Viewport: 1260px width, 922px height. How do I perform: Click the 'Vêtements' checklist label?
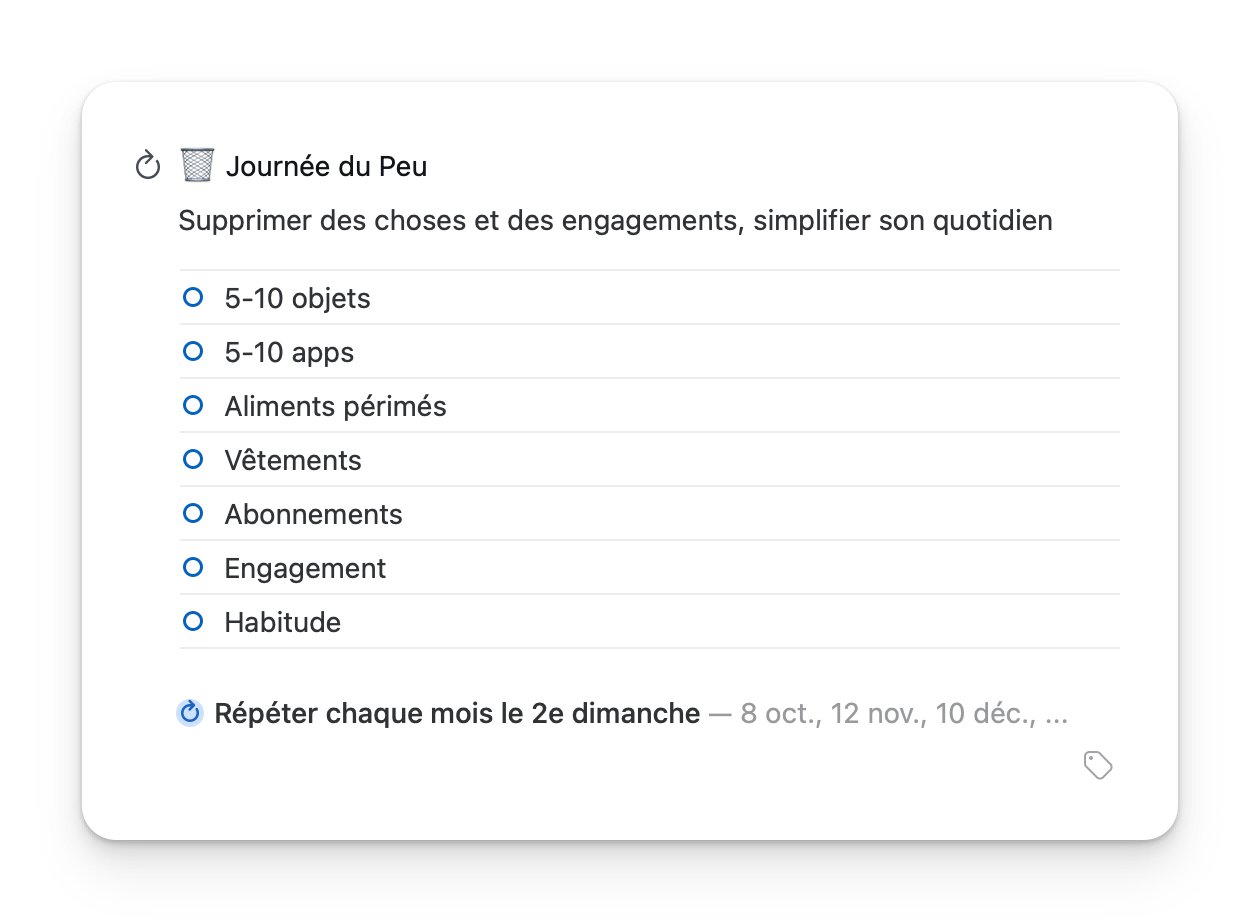(x=292, y=461)
